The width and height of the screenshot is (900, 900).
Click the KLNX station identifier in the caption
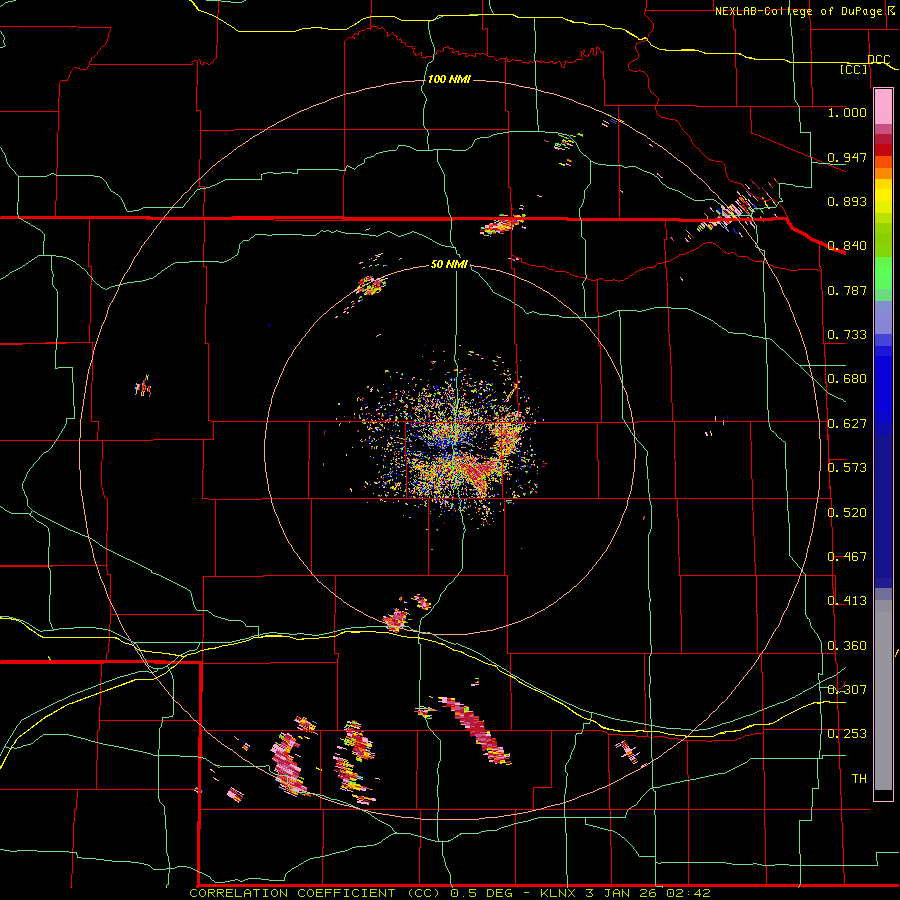(558, 893)
